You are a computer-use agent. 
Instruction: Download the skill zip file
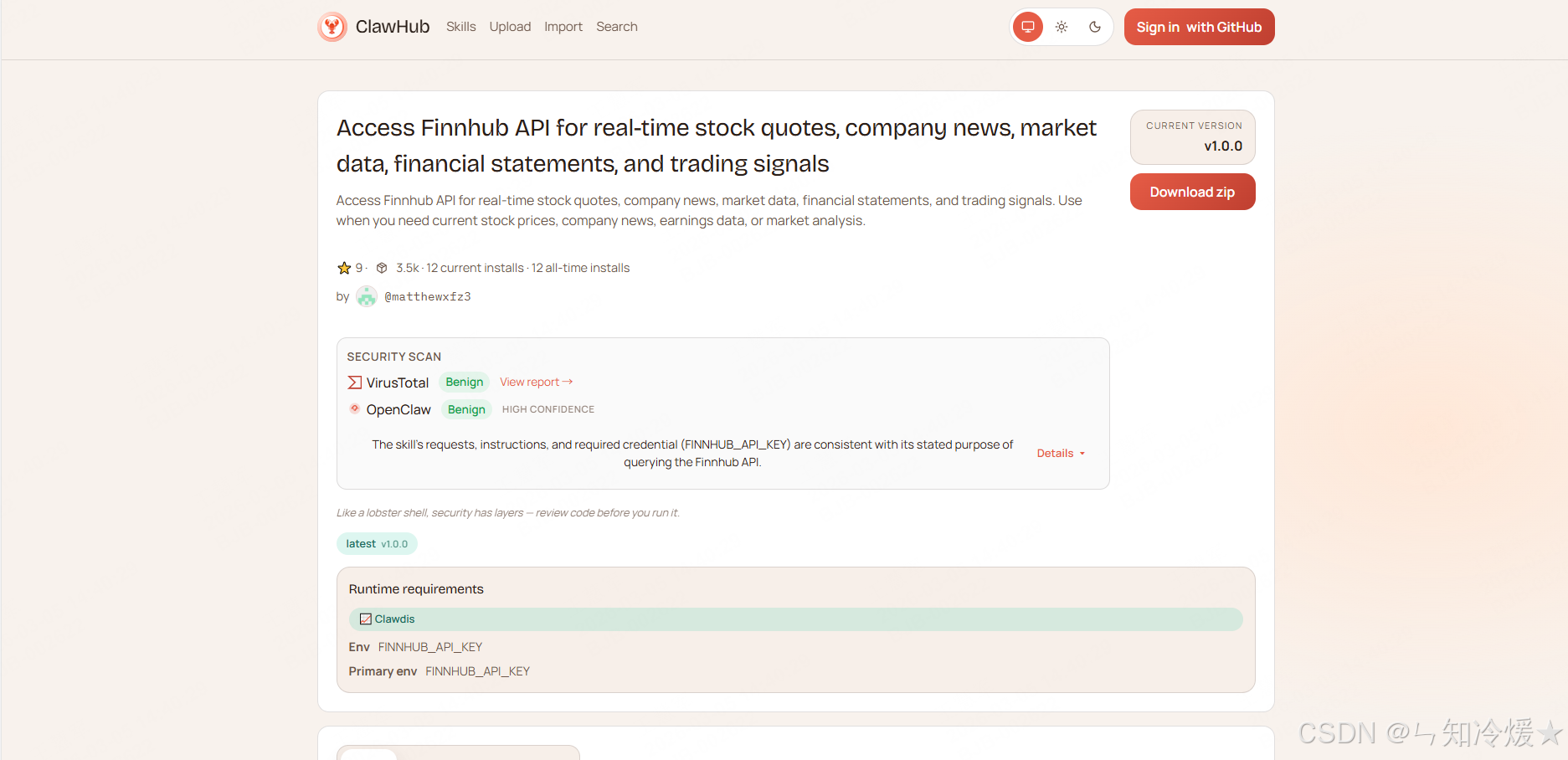click(1192, 192)
